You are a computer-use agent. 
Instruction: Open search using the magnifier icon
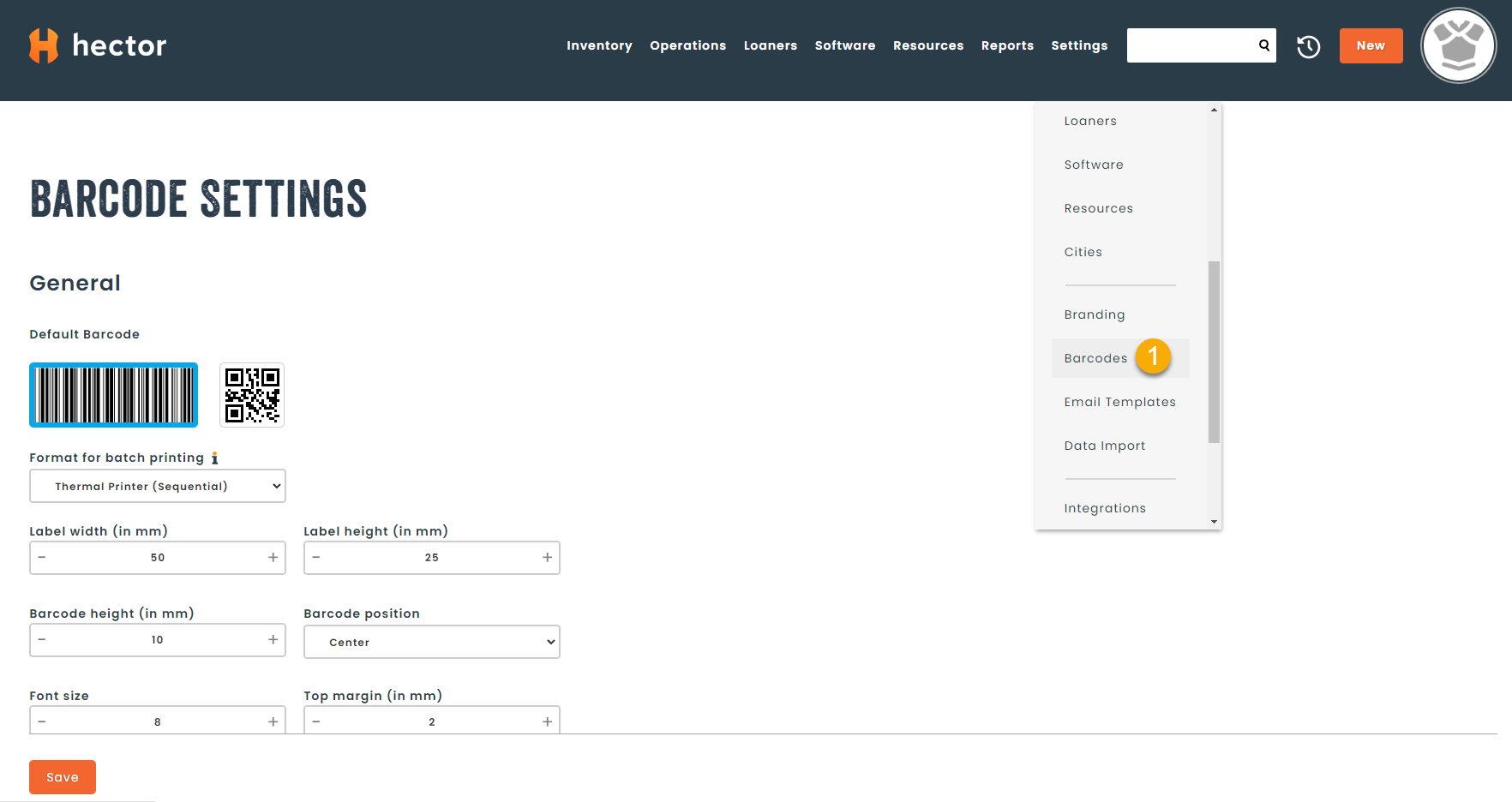pos(1263,45)
